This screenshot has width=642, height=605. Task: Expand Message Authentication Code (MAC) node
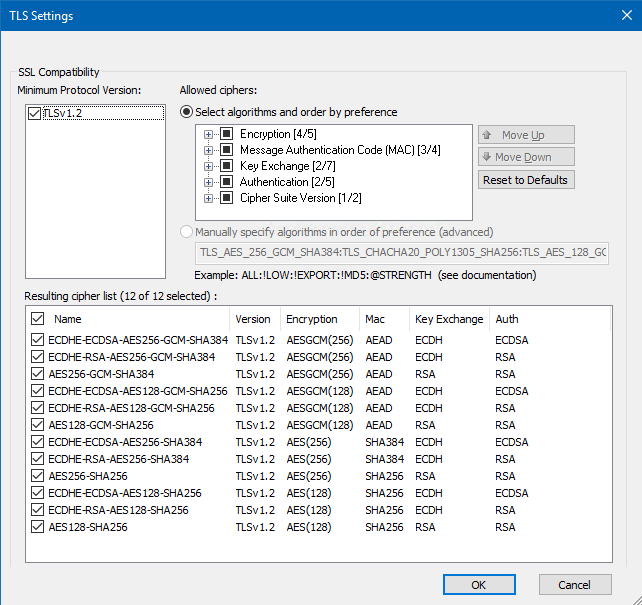(209, 150)
